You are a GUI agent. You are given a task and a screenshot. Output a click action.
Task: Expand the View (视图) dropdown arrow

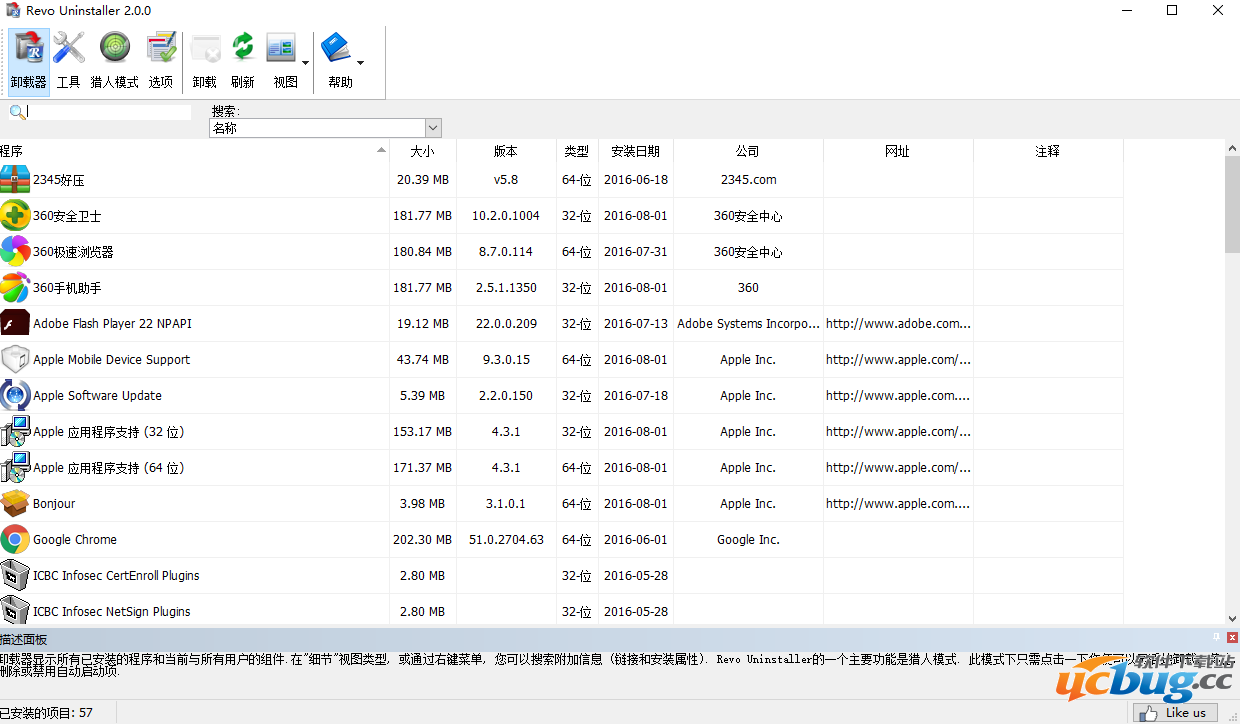point(305,63)
